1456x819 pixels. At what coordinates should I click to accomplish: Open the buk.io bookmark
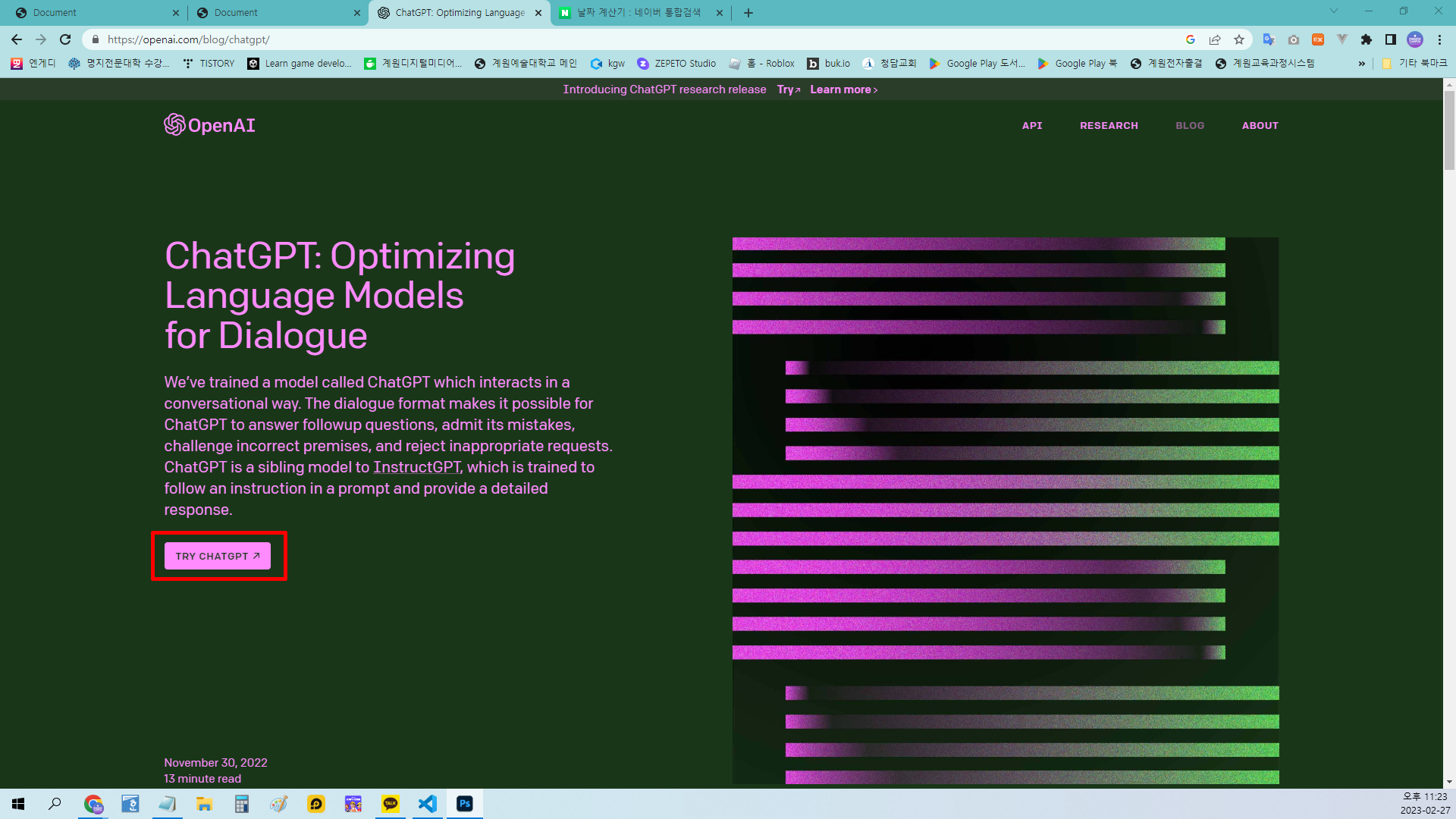(828, 64)
